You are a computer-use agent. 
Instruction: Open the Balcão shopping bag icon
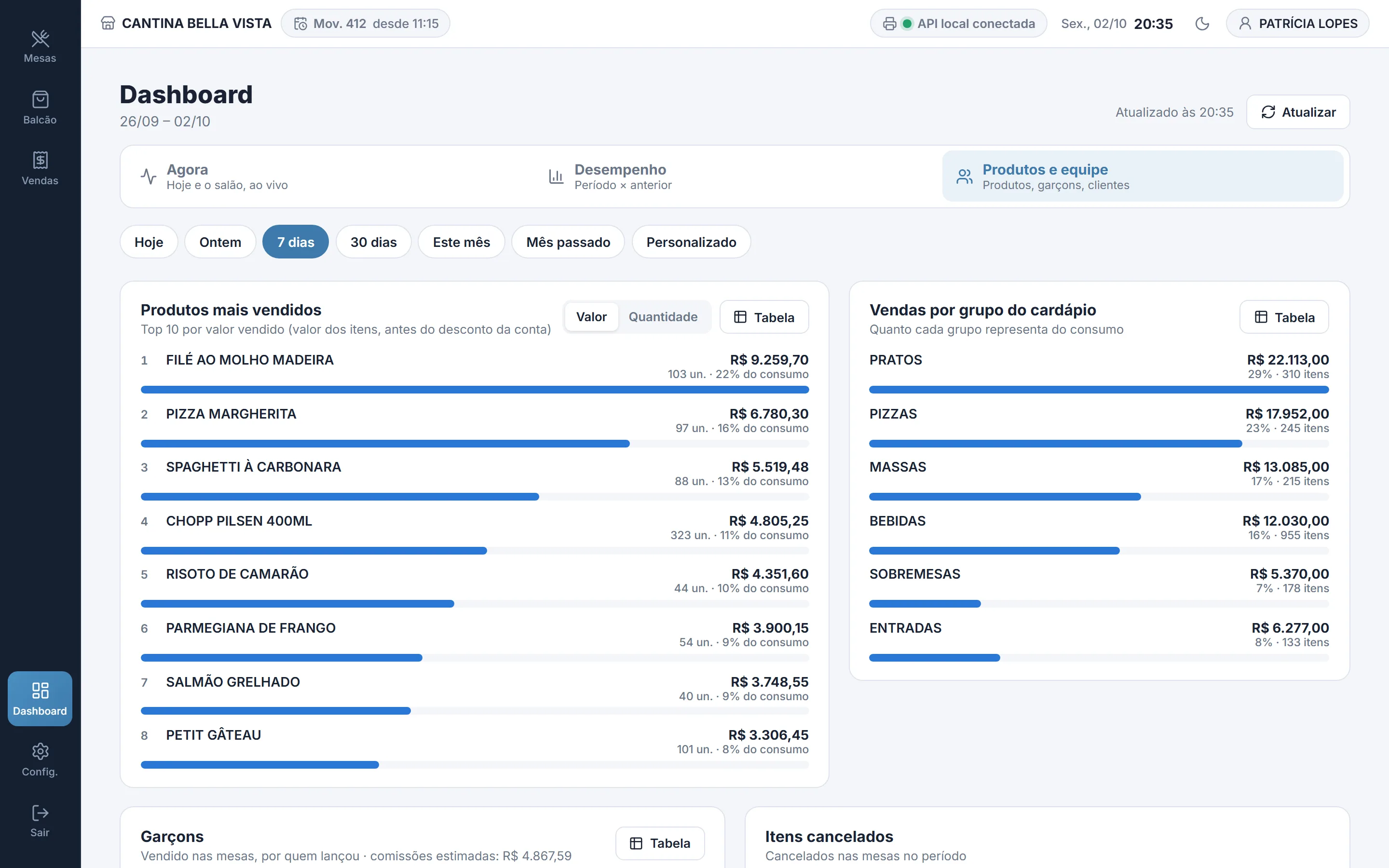click(x=40, y=100)
